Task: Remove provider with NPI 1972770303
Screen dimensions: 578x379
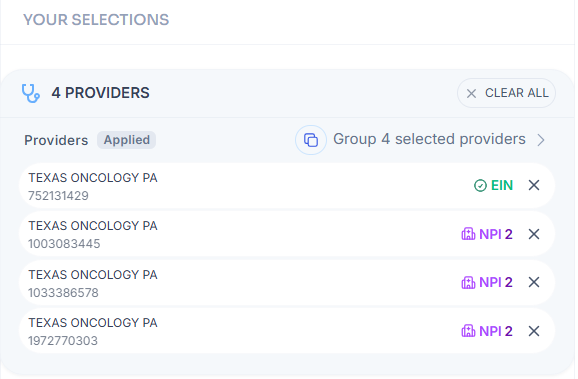Action: pos(534,331)
